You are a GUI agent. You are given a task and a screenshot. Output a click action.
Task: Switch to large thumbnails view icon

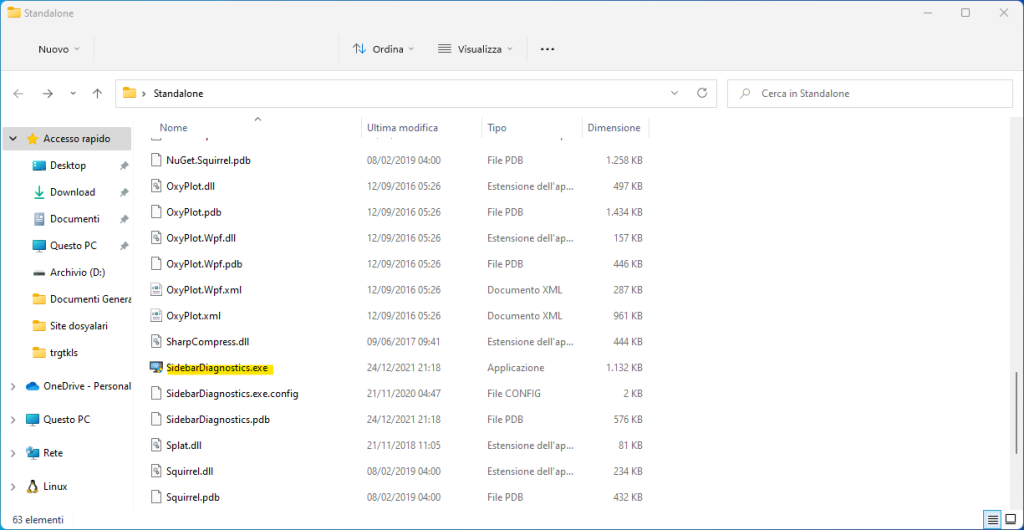point(1009,519)
